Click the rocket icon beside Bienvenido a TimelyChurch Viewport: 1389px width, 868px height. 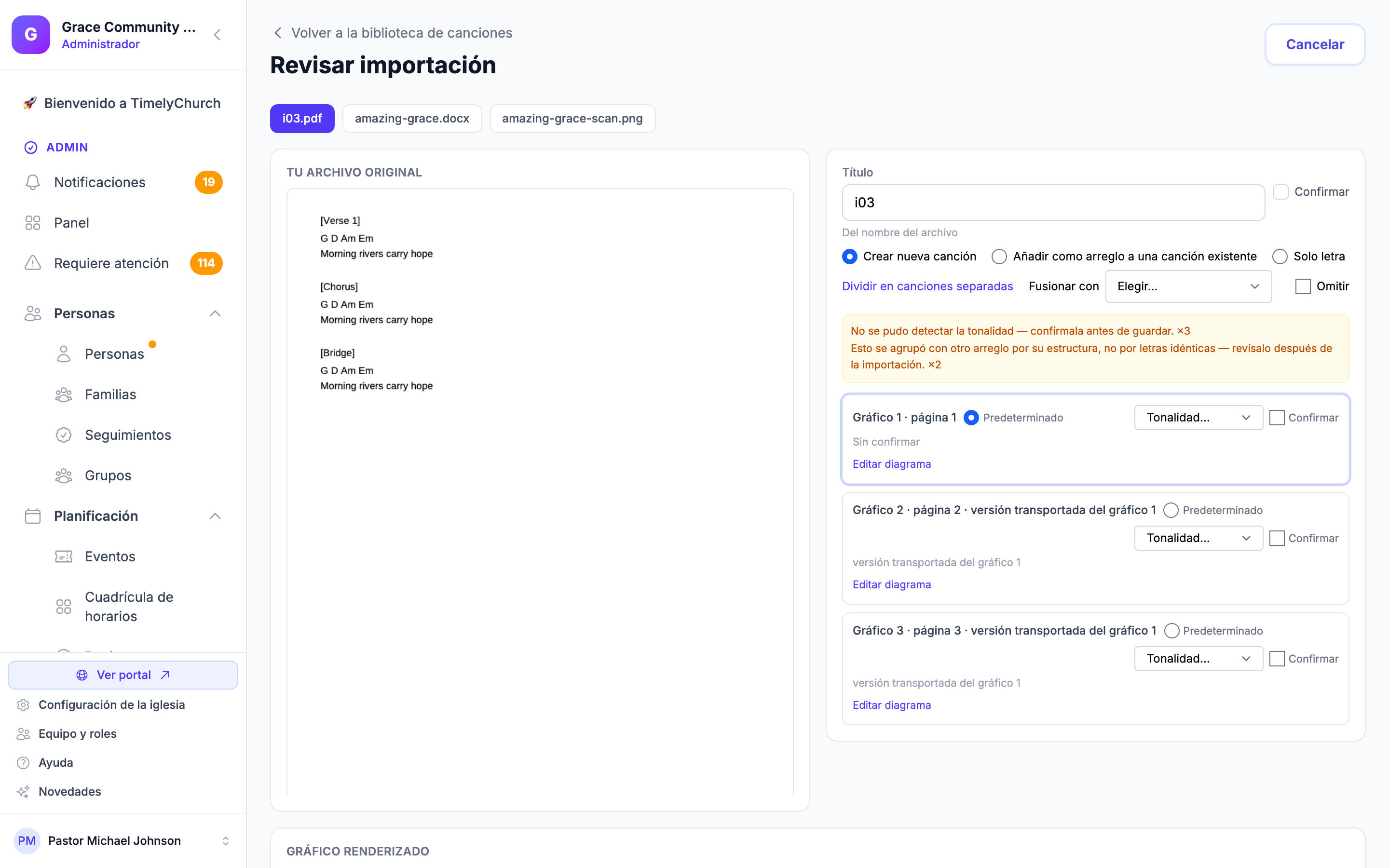click(30, 103)
